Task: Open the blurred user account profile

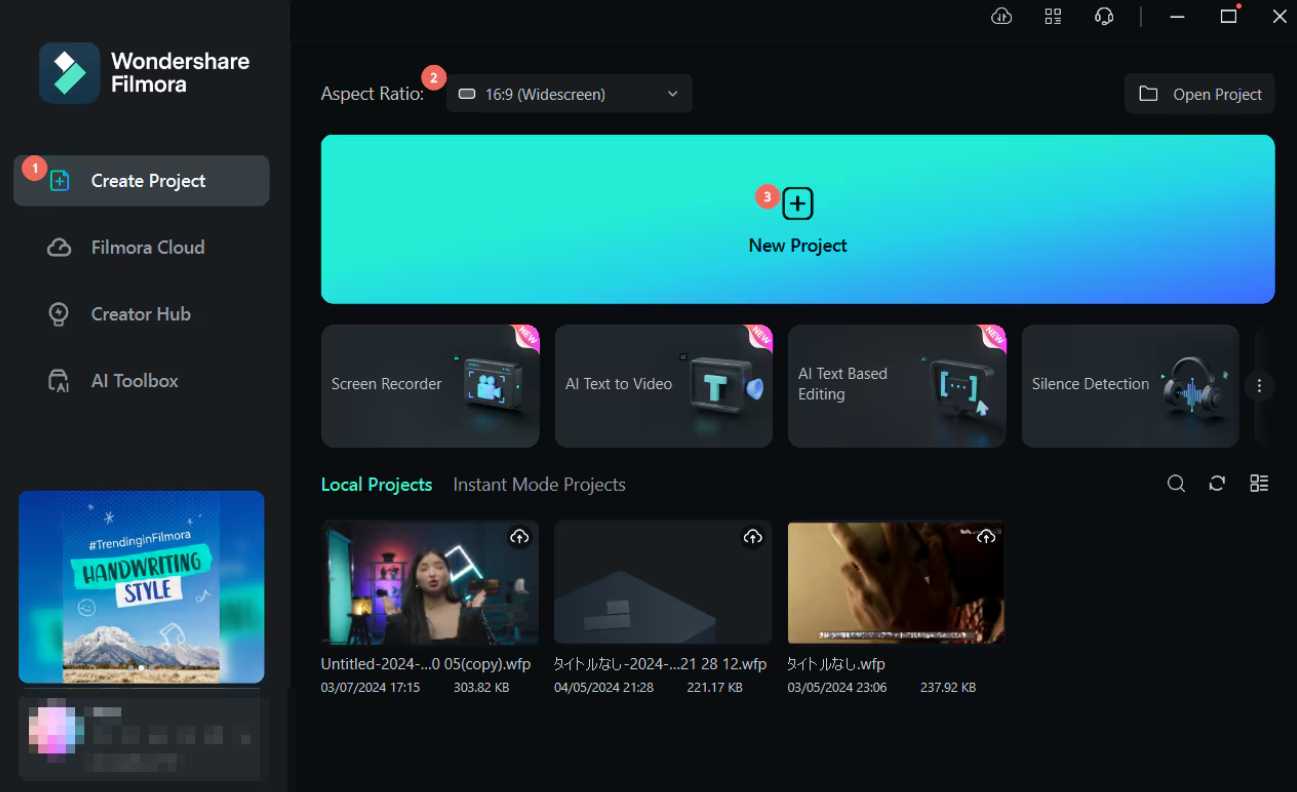Action: (x=141, y=738)
